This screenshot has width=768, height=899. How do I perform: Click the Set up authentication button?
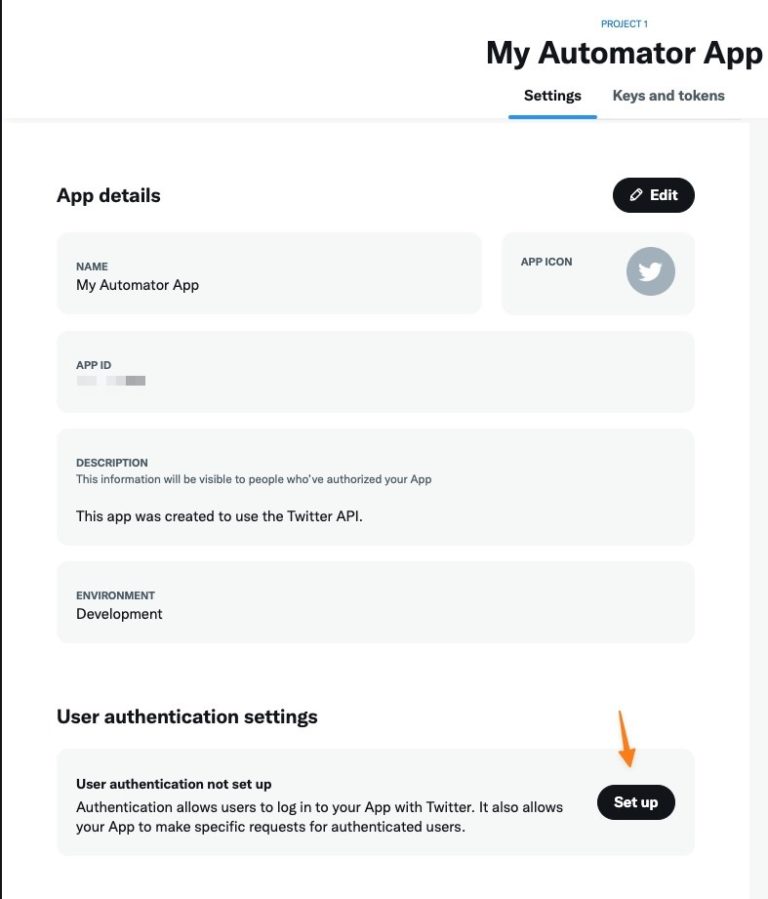[636, 802]
